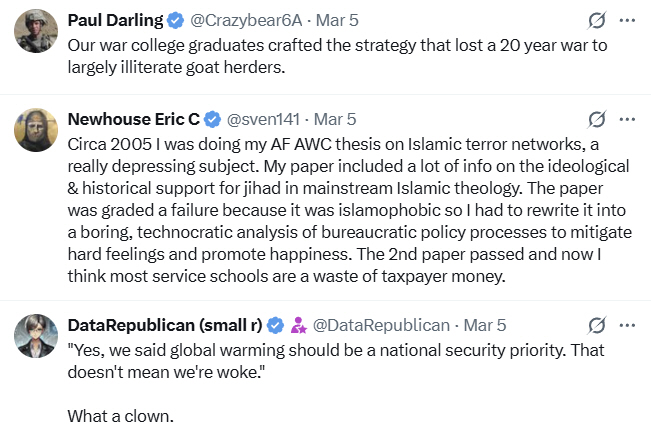Open more options menu on Newhouse's post
The image size is (651, 438).
click(x=627, y=119)
